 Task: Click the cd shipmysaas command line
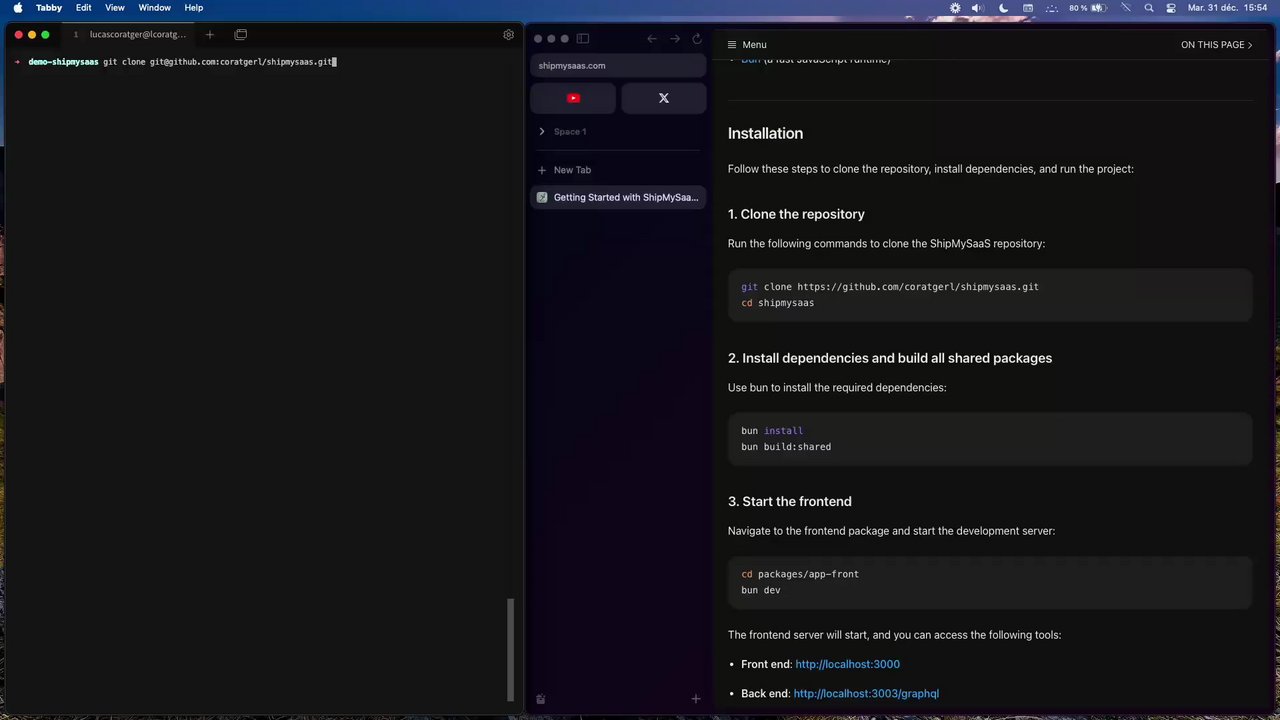[778, 303]
